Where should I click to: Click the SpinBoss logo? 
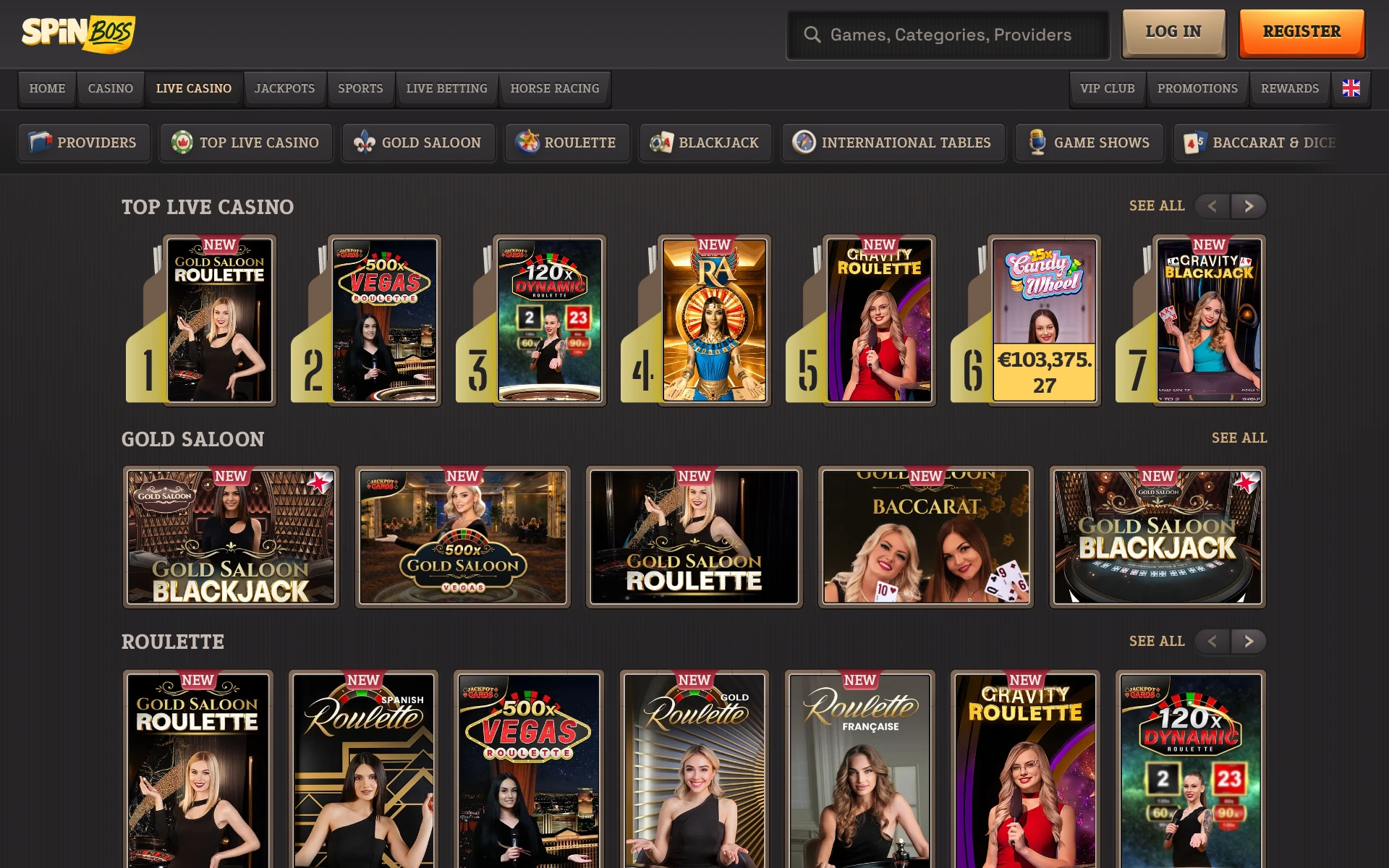tap(78, 33)
